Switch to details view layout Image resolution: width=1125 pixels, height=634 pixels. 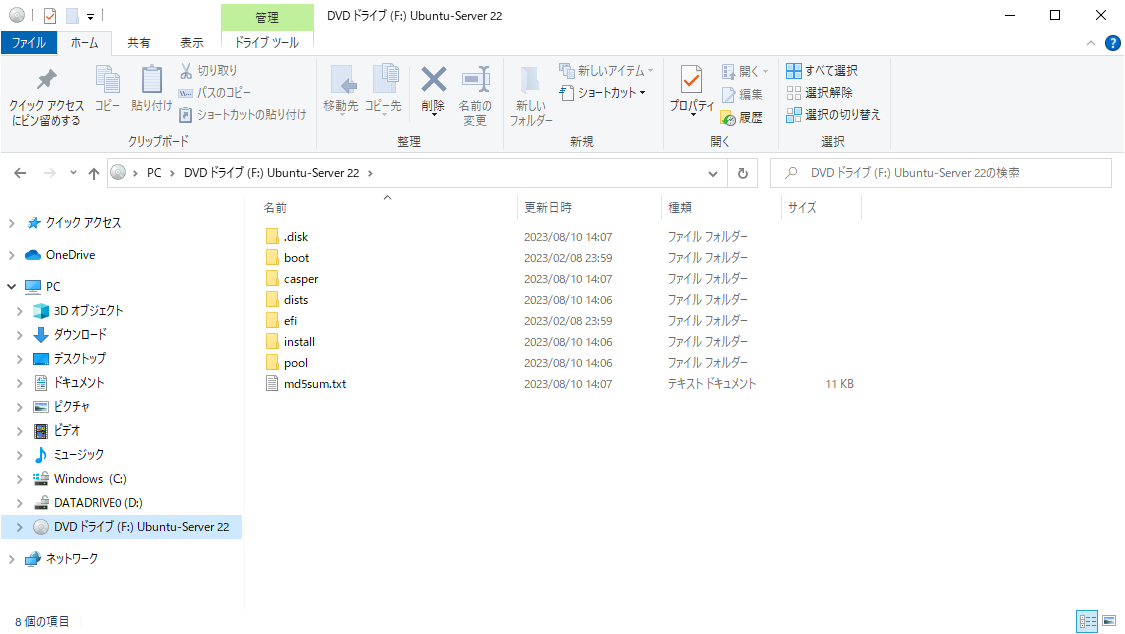click(1087, 620)
